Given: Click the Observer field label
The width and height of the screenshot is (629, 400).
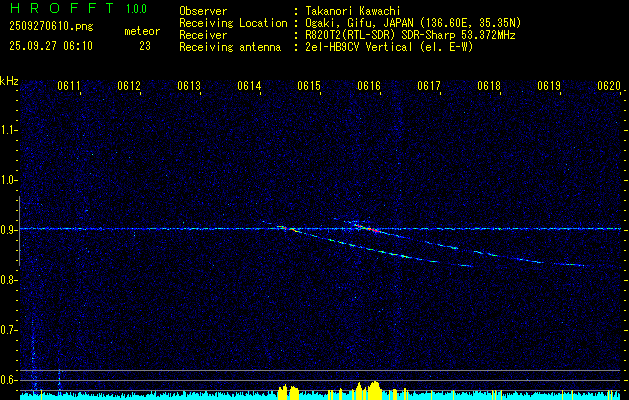Looking at the screenshot, I should pos(203,11).
